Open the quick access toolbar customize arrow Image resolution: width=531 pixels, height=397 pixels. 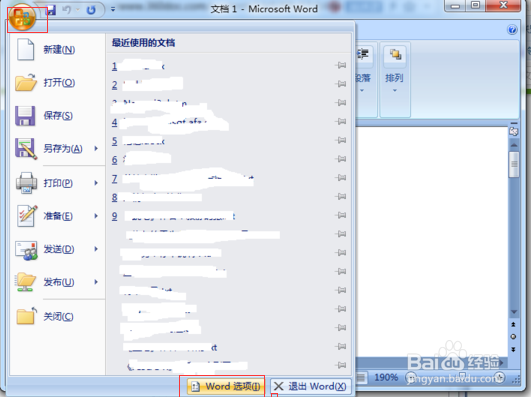(x=113, y=10)
